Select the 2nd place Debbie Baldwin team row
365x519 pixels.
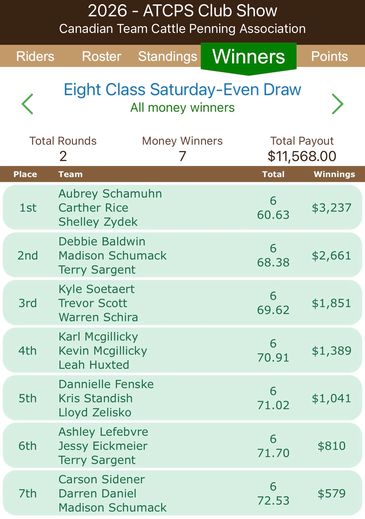click(x=182, y=255)
